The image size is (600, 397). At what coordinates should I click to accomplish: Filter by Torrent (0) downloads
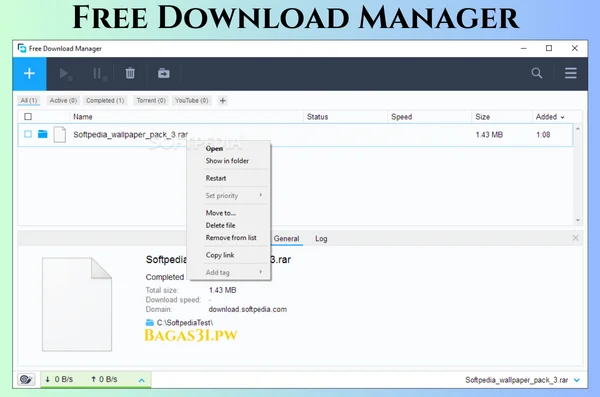[x=151, y=100]
